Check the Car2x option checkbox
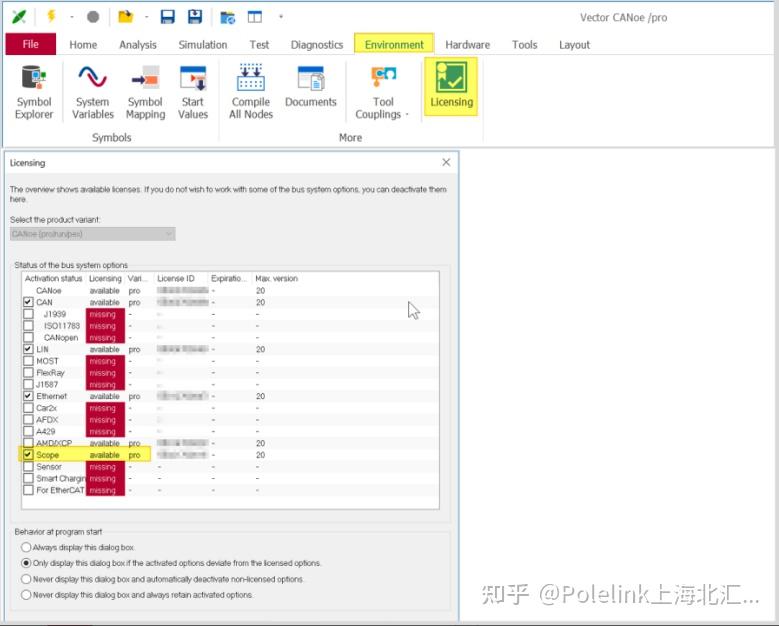 pyautogui.click(x=28, y=408)
